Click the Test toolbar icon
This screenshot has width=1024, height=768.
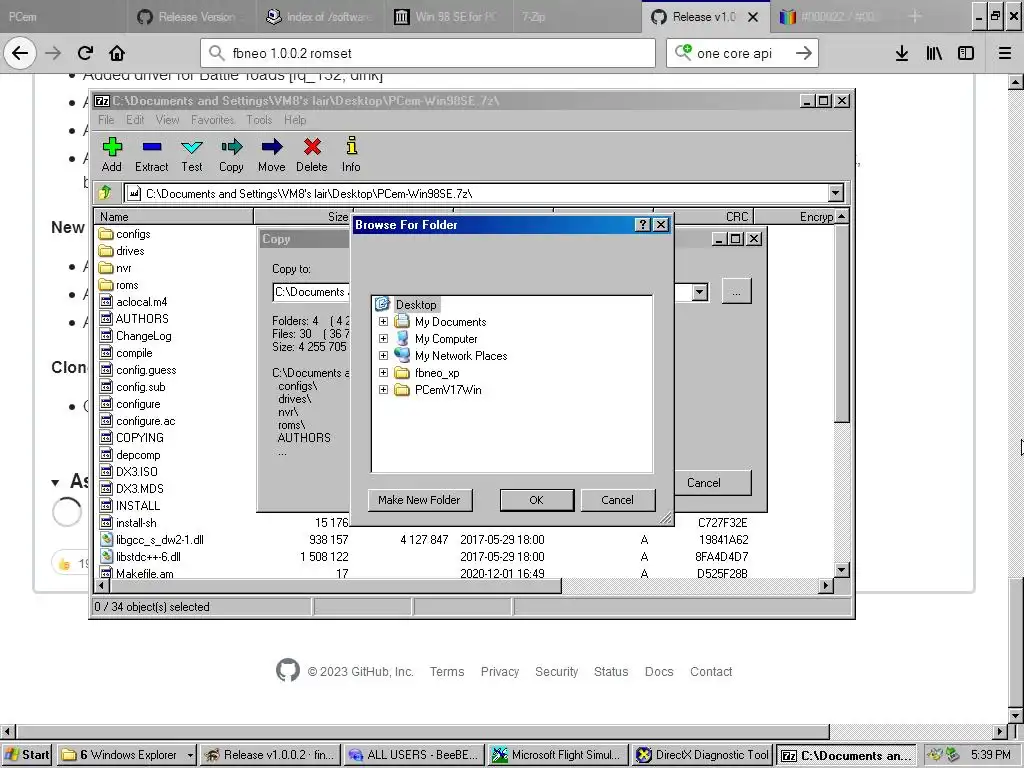tap(191, 155)
